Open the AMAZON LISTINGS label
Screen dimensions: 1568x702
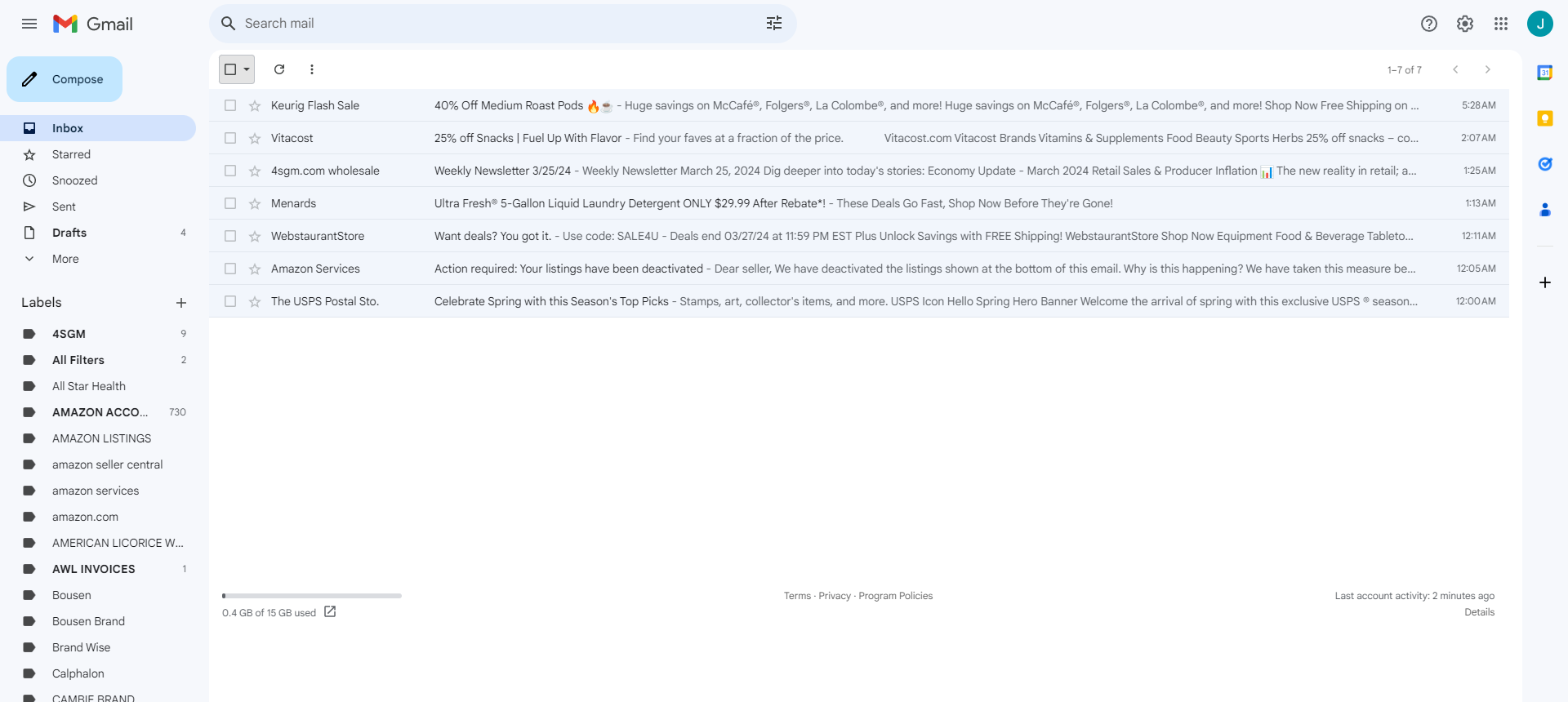pyautogui.click(x=98, y=438)
